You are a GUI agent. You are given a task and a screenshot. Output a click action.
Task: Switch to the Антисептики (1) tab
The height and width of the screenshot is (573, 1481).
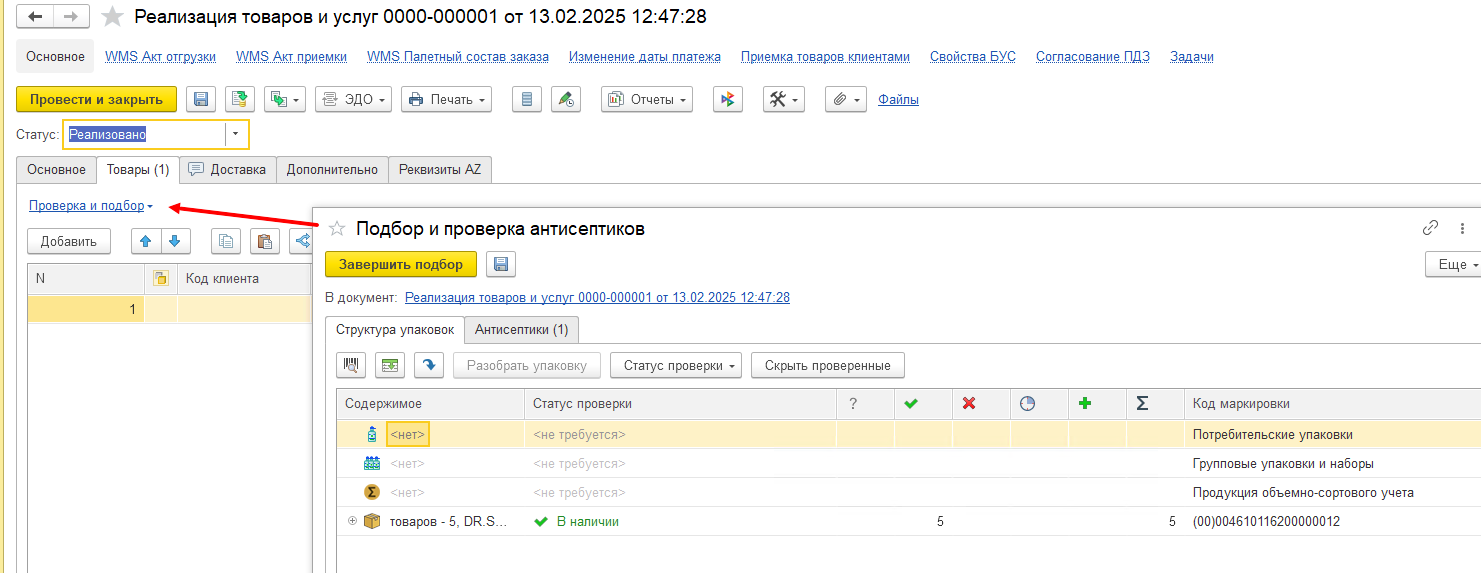pos(521,329)
